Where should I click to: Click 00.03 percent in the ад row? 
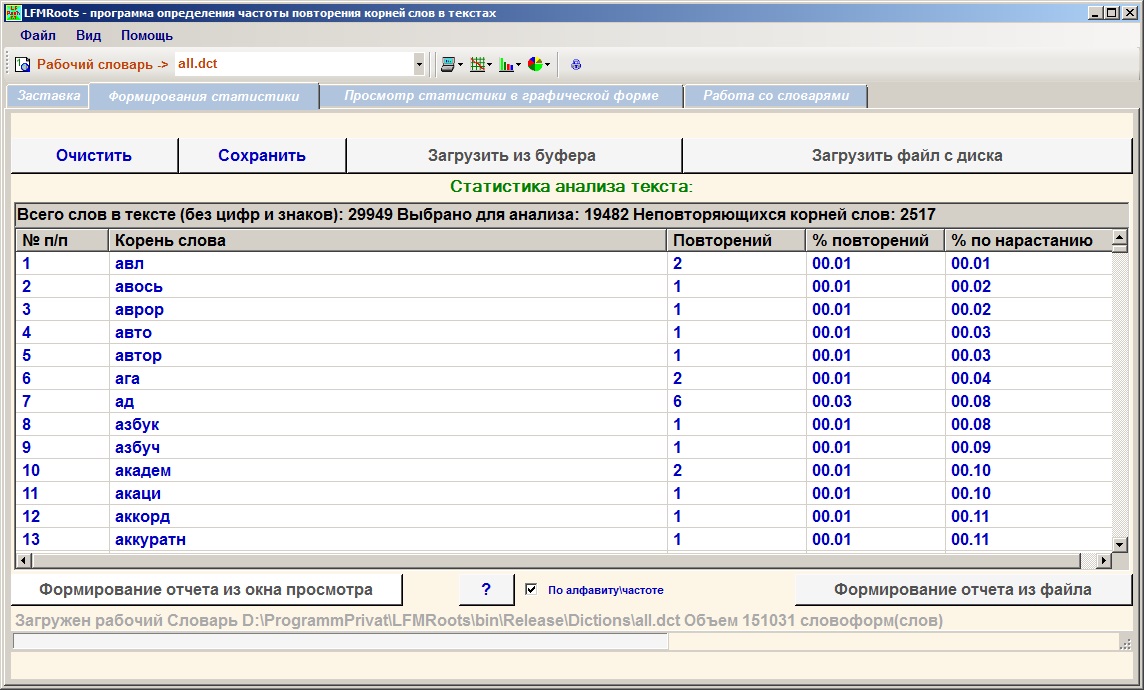point(832,401)
